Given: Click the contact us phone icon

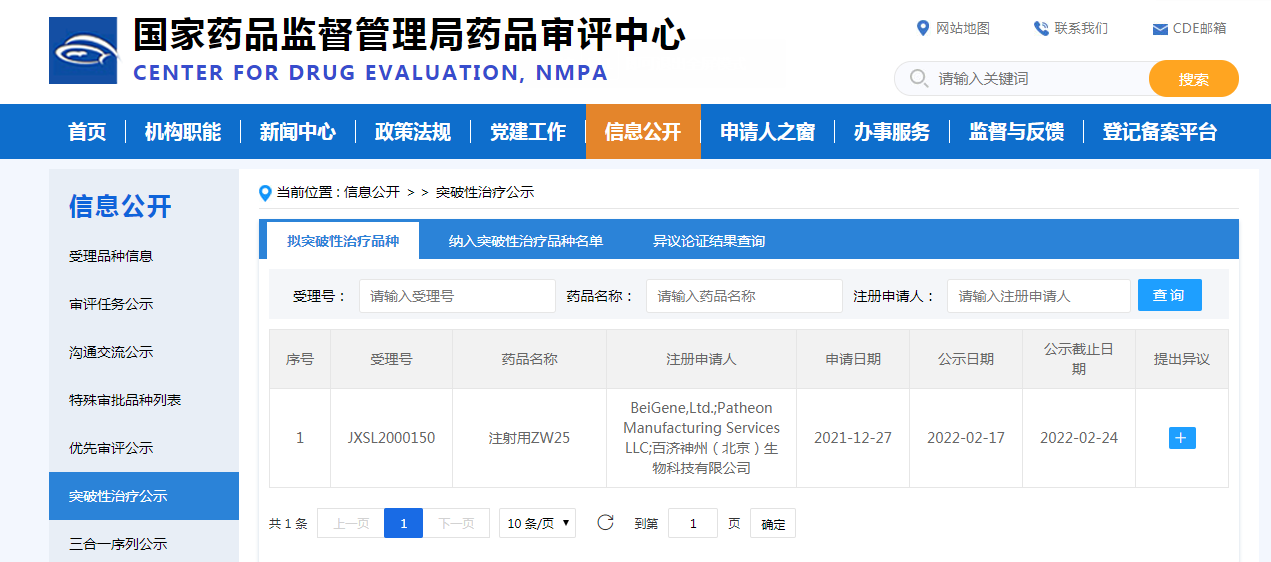Looking at the screenshot, I should [1041, 28].
